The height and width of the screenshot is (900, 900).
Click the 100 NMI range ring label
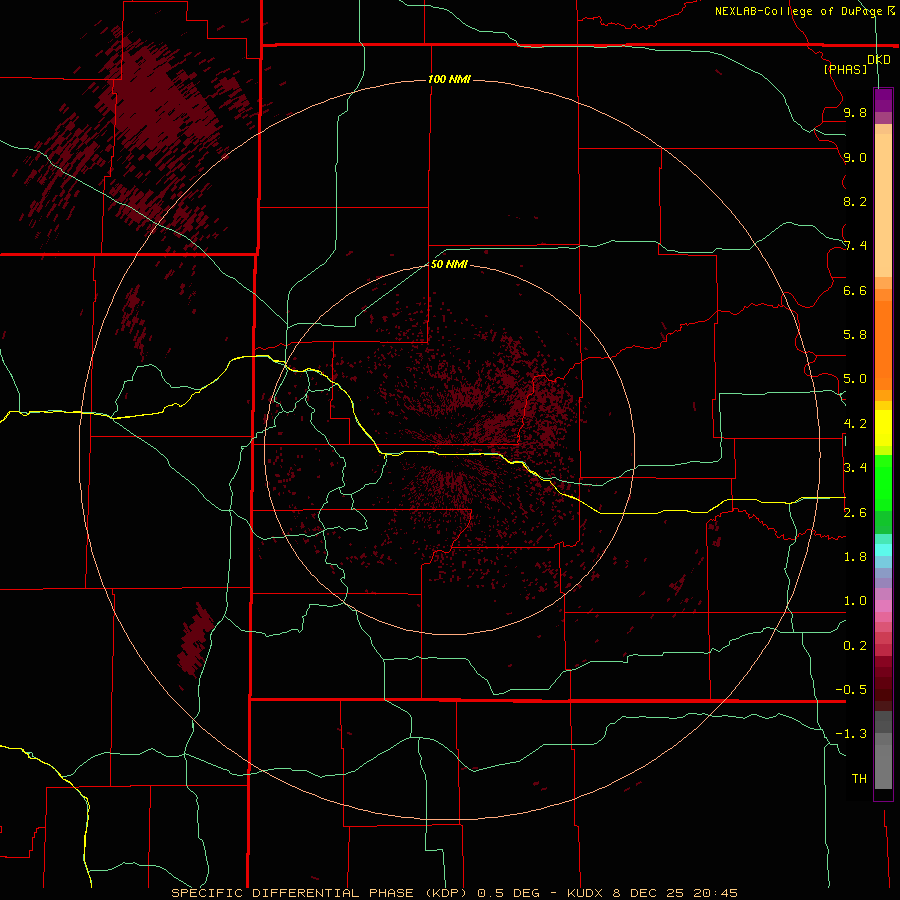pyautogui.click(x=449, y=79)
